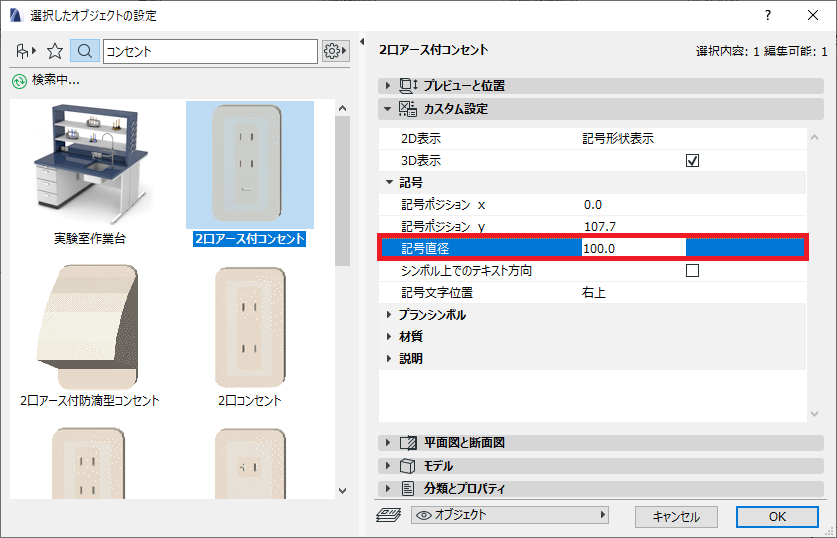The width and height of the screenshot is (837, 538).
Task: Click the searching status refresh icon
Action: coord(19,81)
